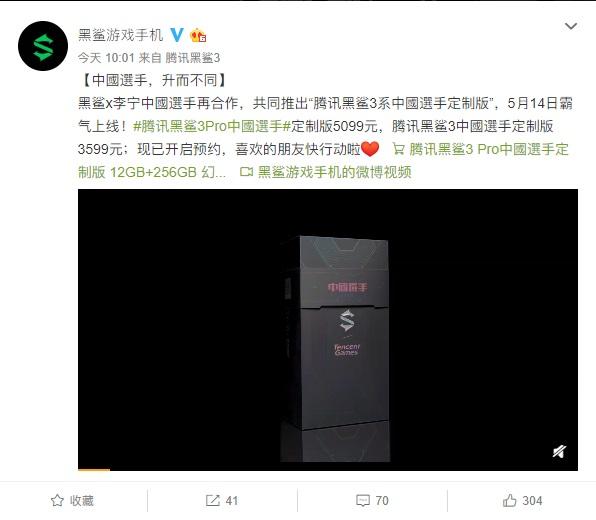Click the repost share icon
Viewport: 596px width, 520px height.
pos(212,500)
